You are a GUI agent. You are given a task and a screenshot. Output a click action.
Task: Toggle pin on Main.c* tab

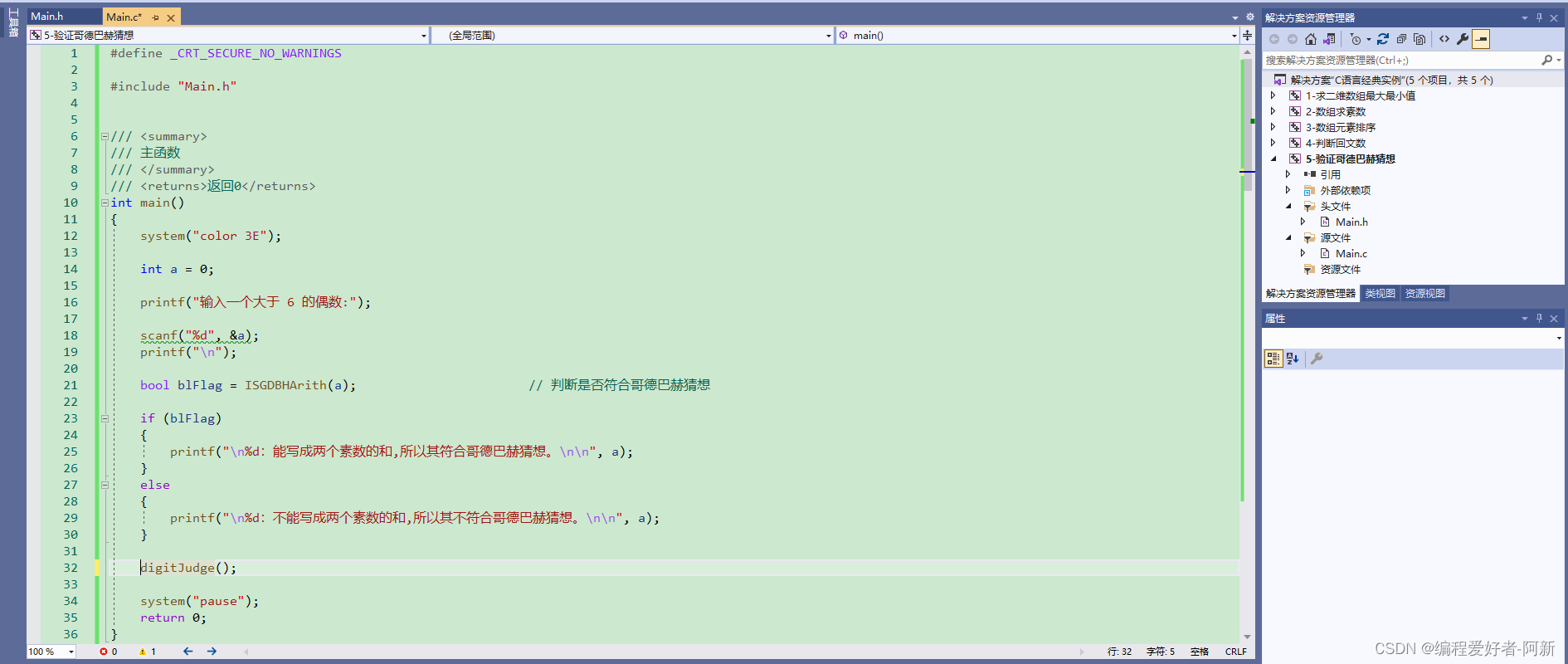click(155, 17)
